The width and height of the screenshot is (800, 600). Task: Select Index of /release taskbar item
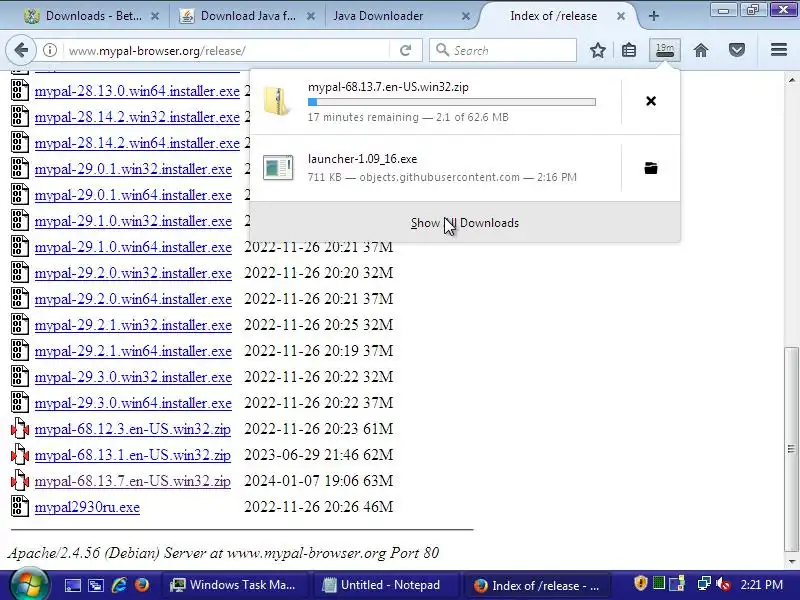[536, 585]
